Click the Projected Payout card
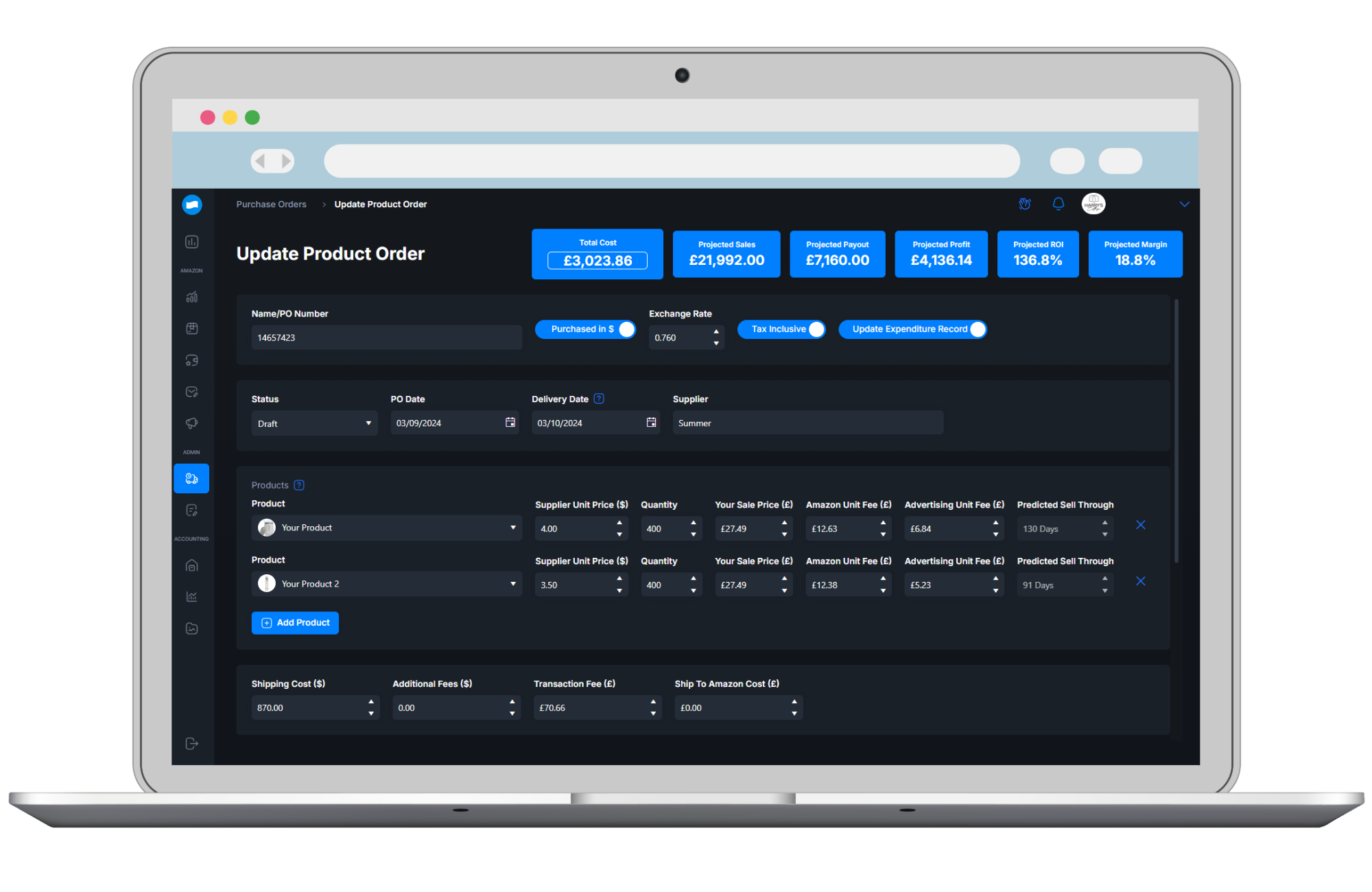This screenshot has height=892, width=1372. point(838,254)
